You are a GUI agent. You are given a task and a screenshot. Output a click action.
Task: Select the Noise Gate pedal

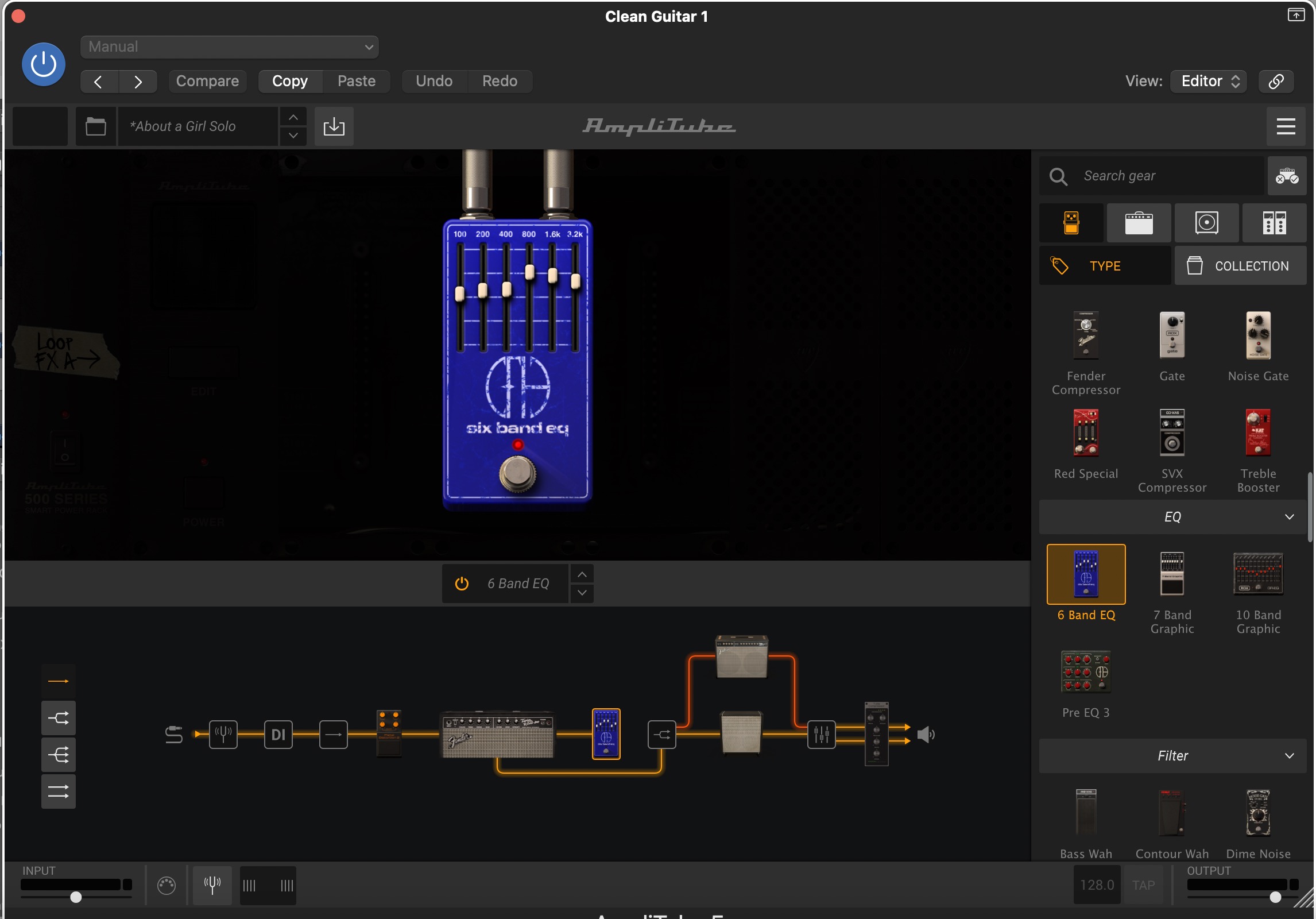tap(1259, 347)
